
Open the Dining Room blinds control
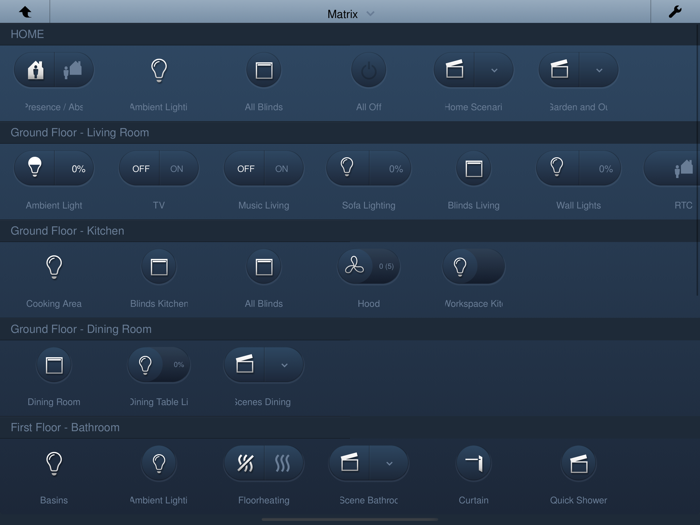click(x=54, y=365)
